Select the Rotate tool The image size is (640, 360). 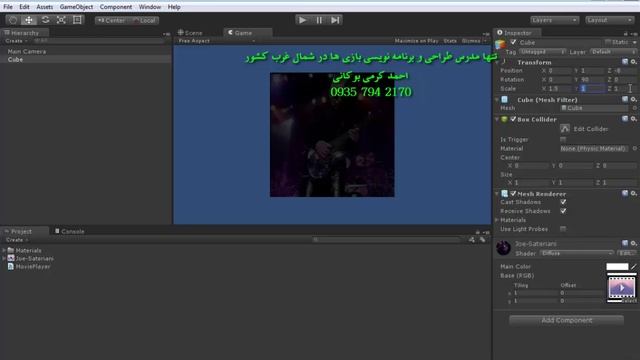click(x=45, y=20)
